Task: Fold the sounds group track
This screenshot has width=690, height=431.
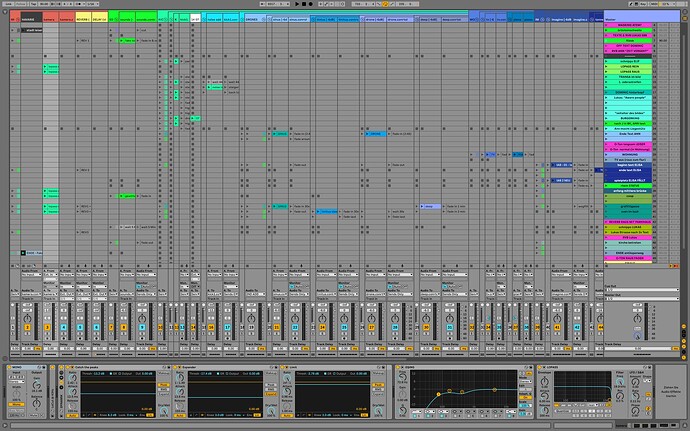Action: [x=117, y=19]
